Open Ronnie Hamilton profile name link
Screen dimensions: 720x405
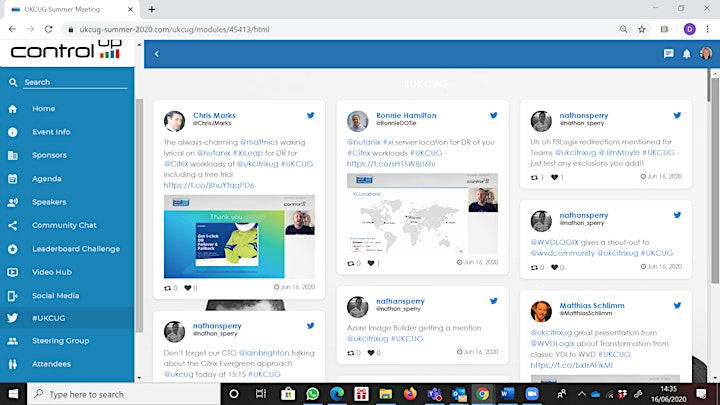(406, 115)
